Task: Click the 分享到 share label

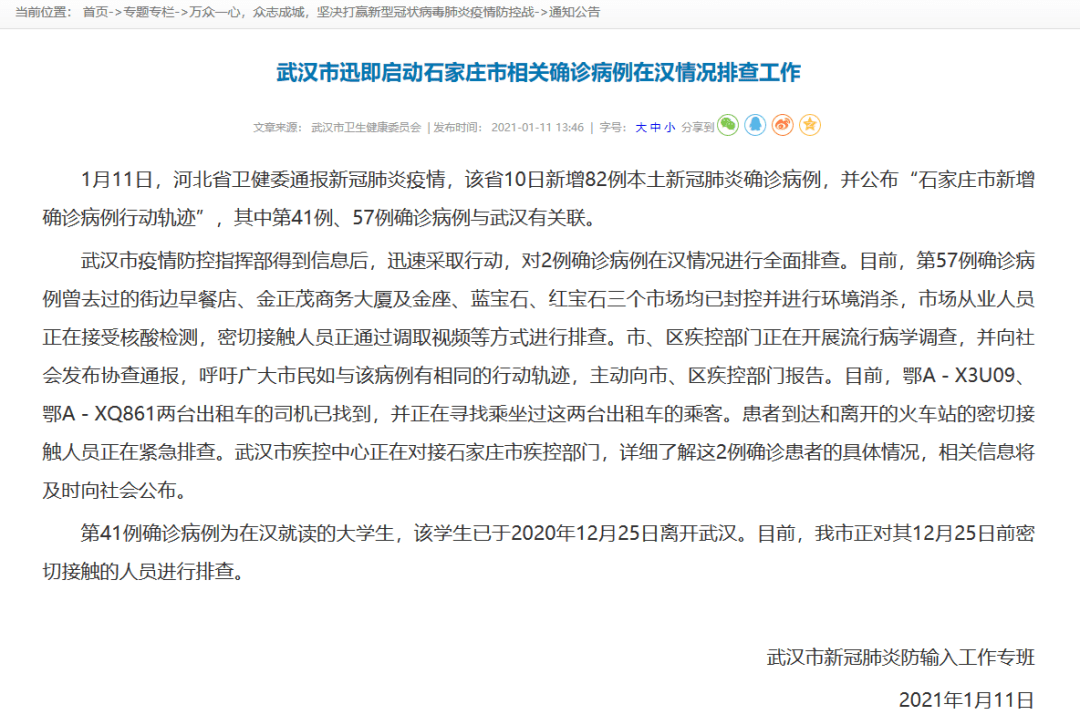Action: pyautogui.click(x=697, y=125)
